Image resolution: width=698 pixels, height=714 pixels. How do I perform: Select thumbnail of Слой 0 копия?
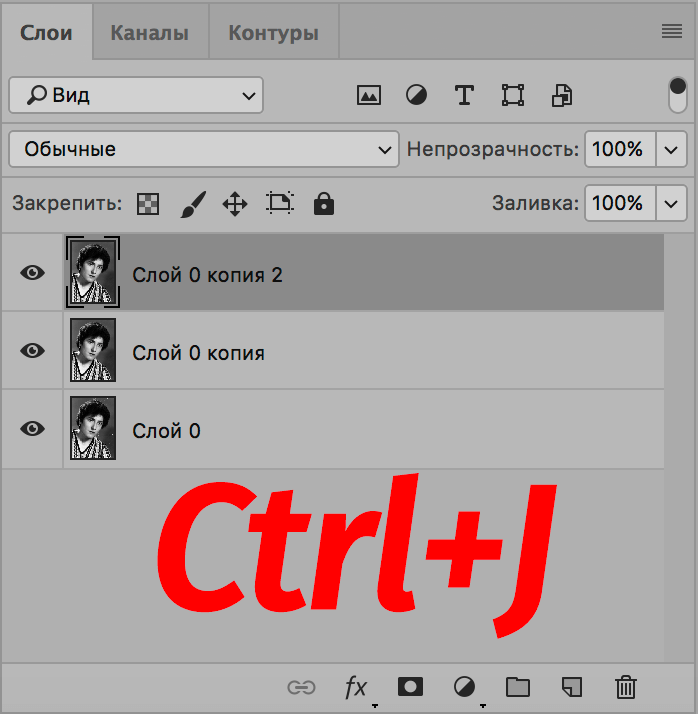tap(93, 350)
